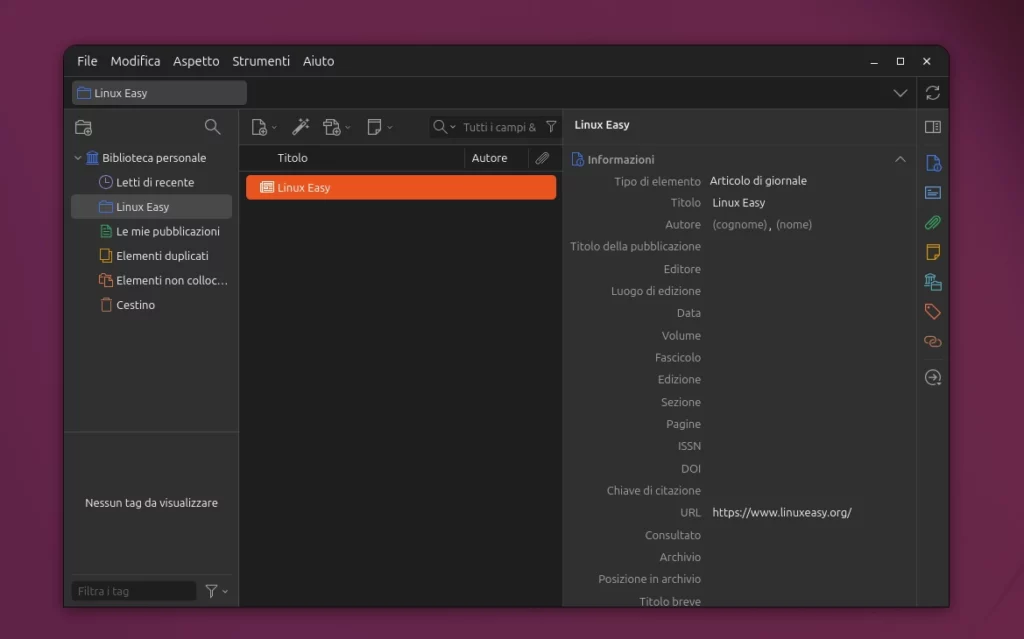The height and width of the screenshot is (639, 1024).
Task: Open the tag selector filter dropdown
Action: pos(216,591)
